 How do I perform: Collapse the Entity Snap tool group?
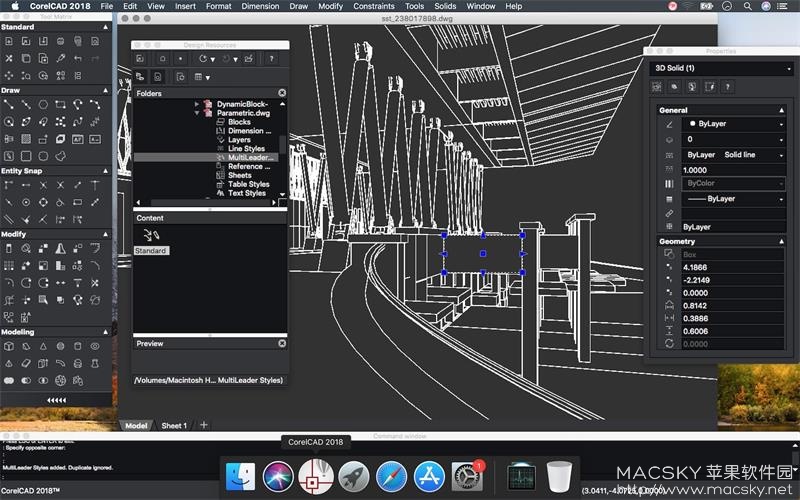(106, 171)
